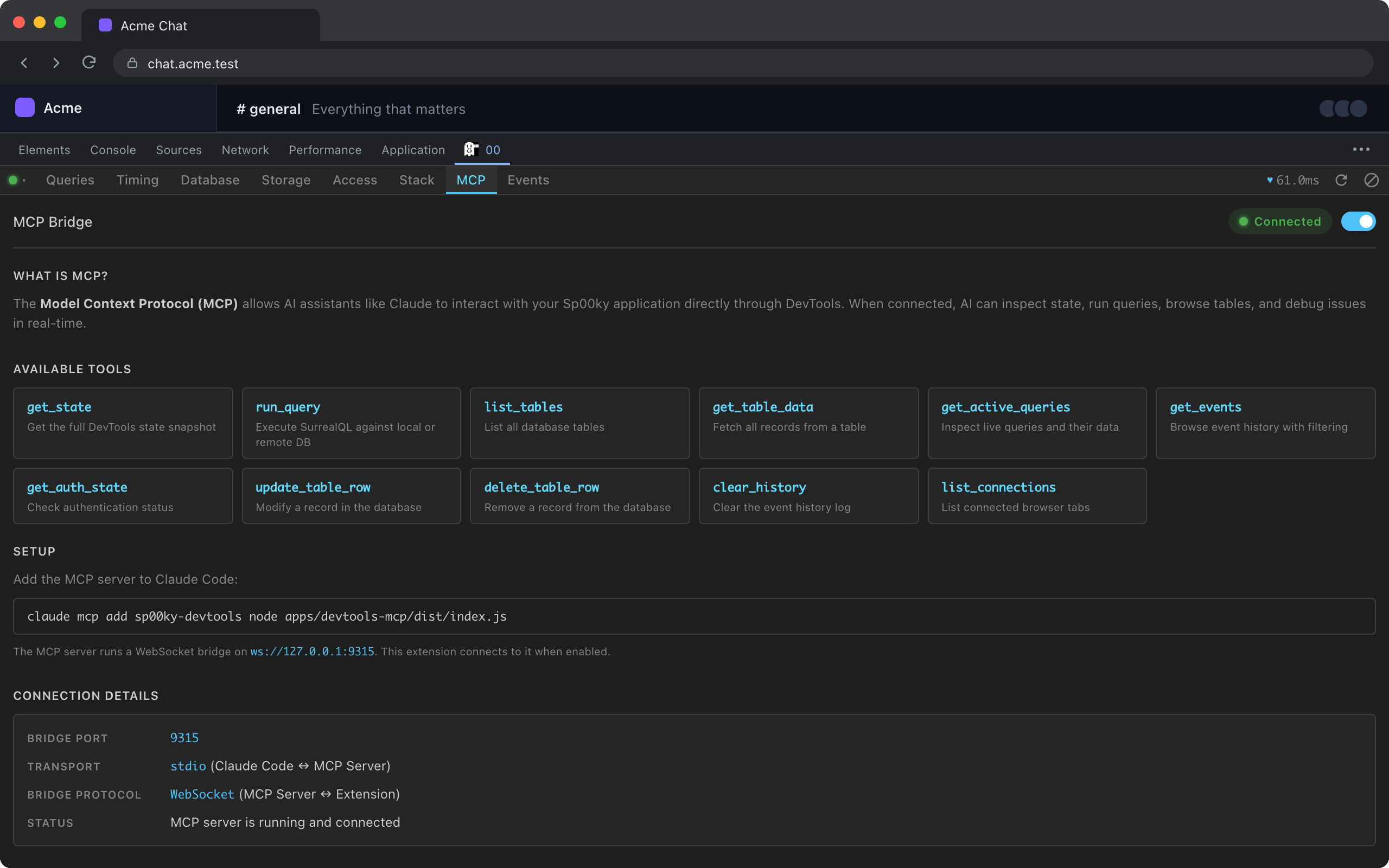Click the MCP Bridge heading
The height and width of the screenshot is (868, 1389).
click(53, 222)
